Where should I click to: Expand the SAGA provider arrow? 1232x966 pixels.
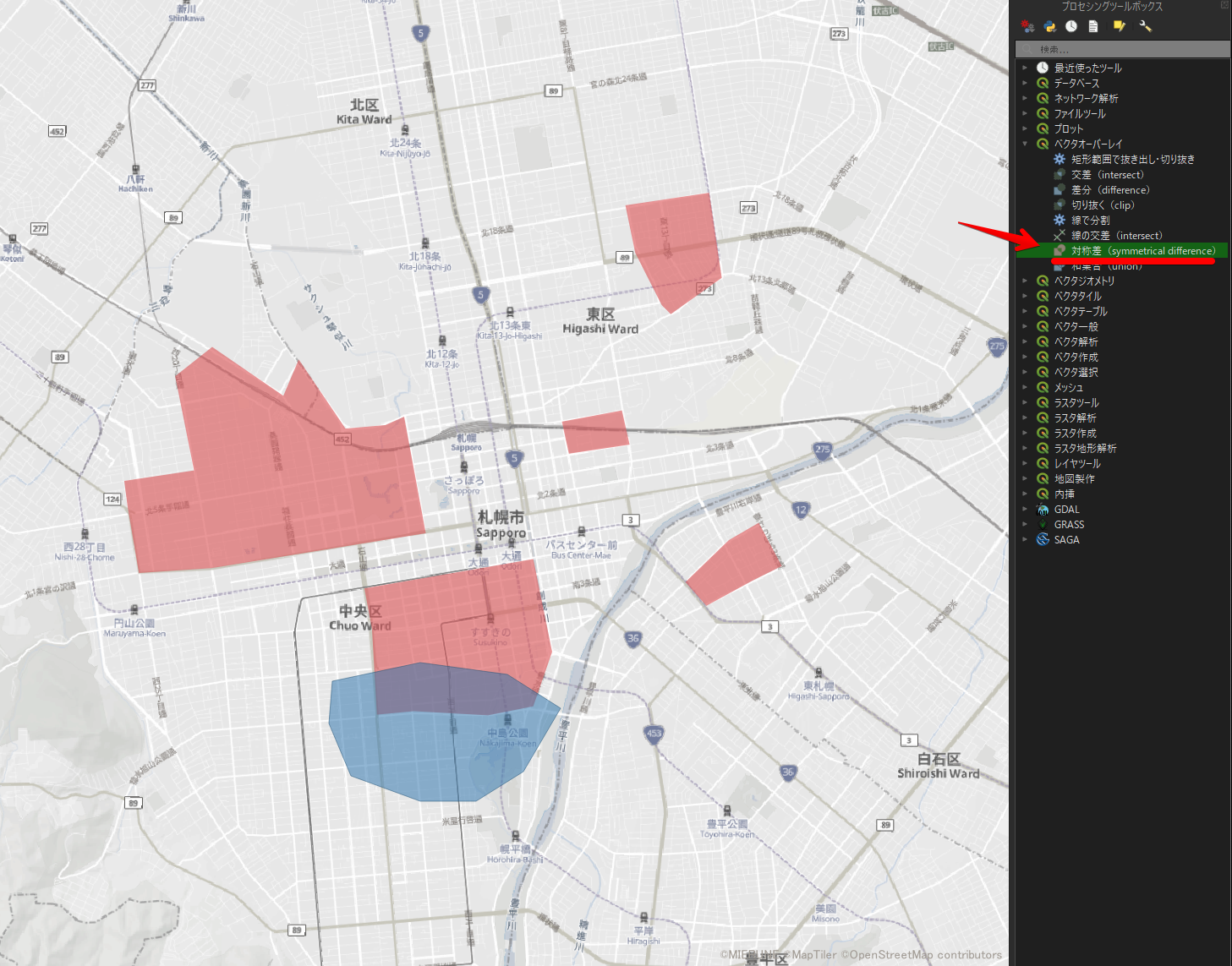[1026, 539]
